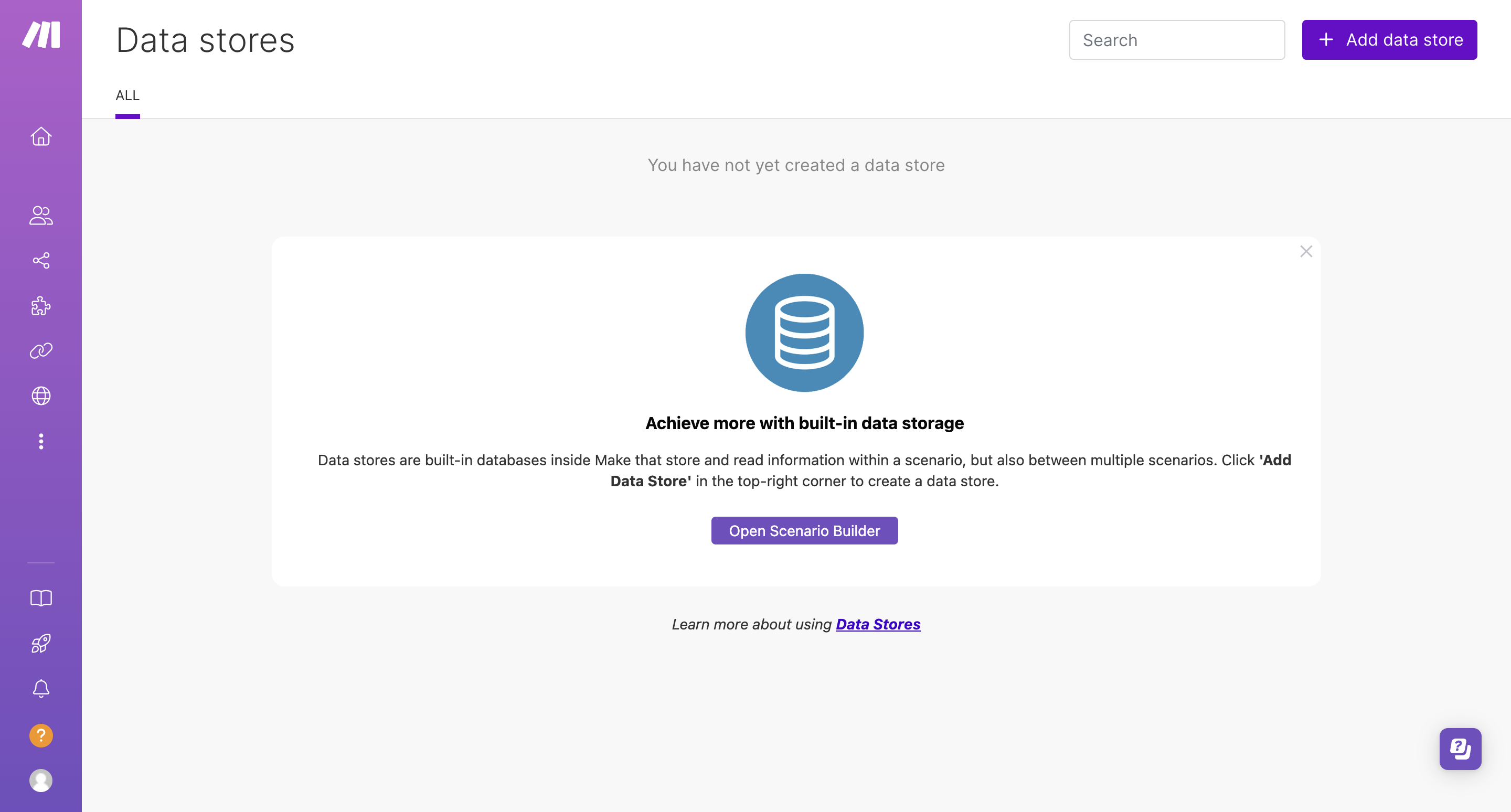Go to Home via house icon
The width and height of the screenshot is (1511, 812).
[x=41, y=136]
